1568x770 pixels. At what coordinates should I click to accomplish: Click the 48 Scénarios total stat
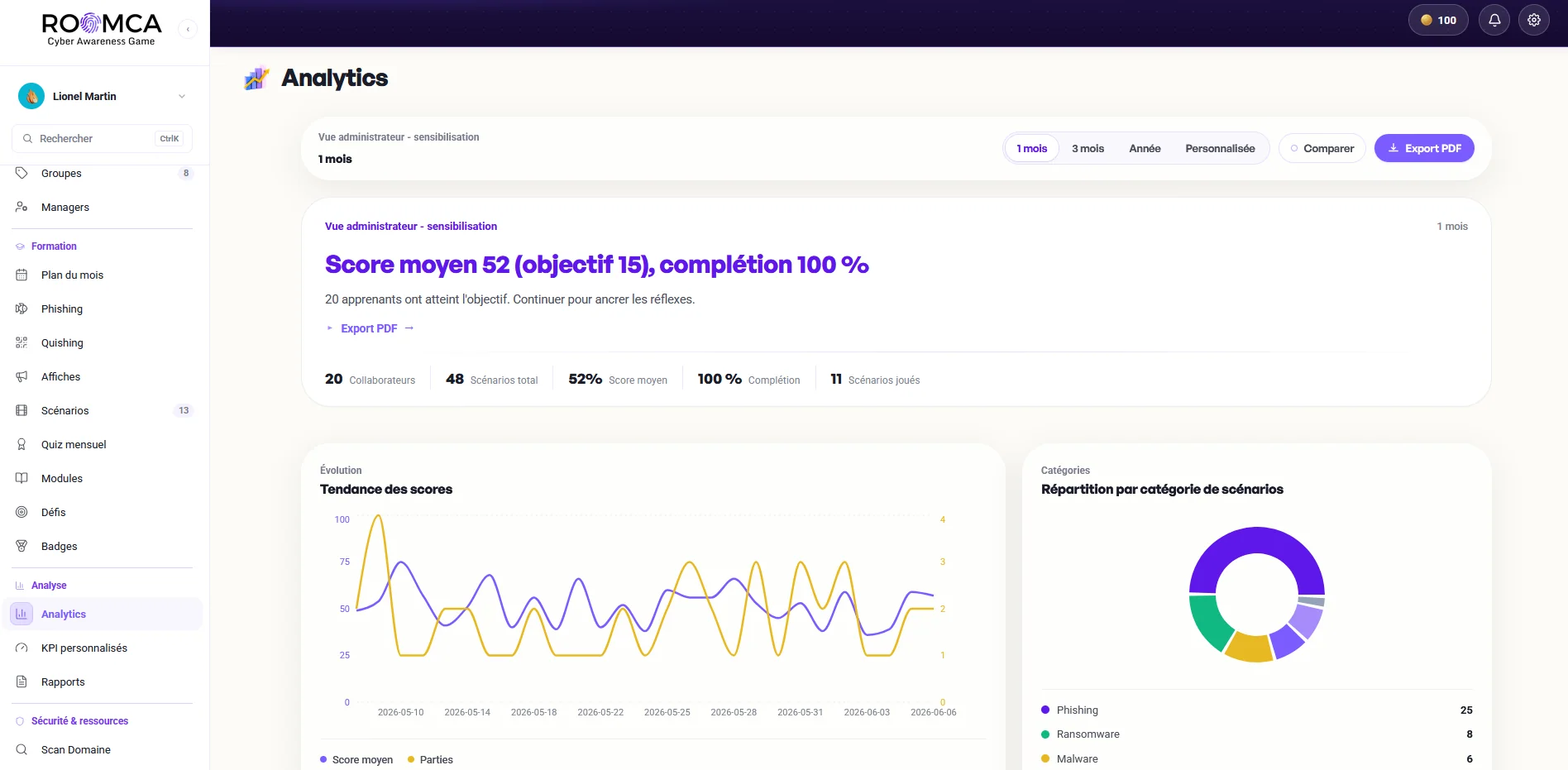click(491, 379)
